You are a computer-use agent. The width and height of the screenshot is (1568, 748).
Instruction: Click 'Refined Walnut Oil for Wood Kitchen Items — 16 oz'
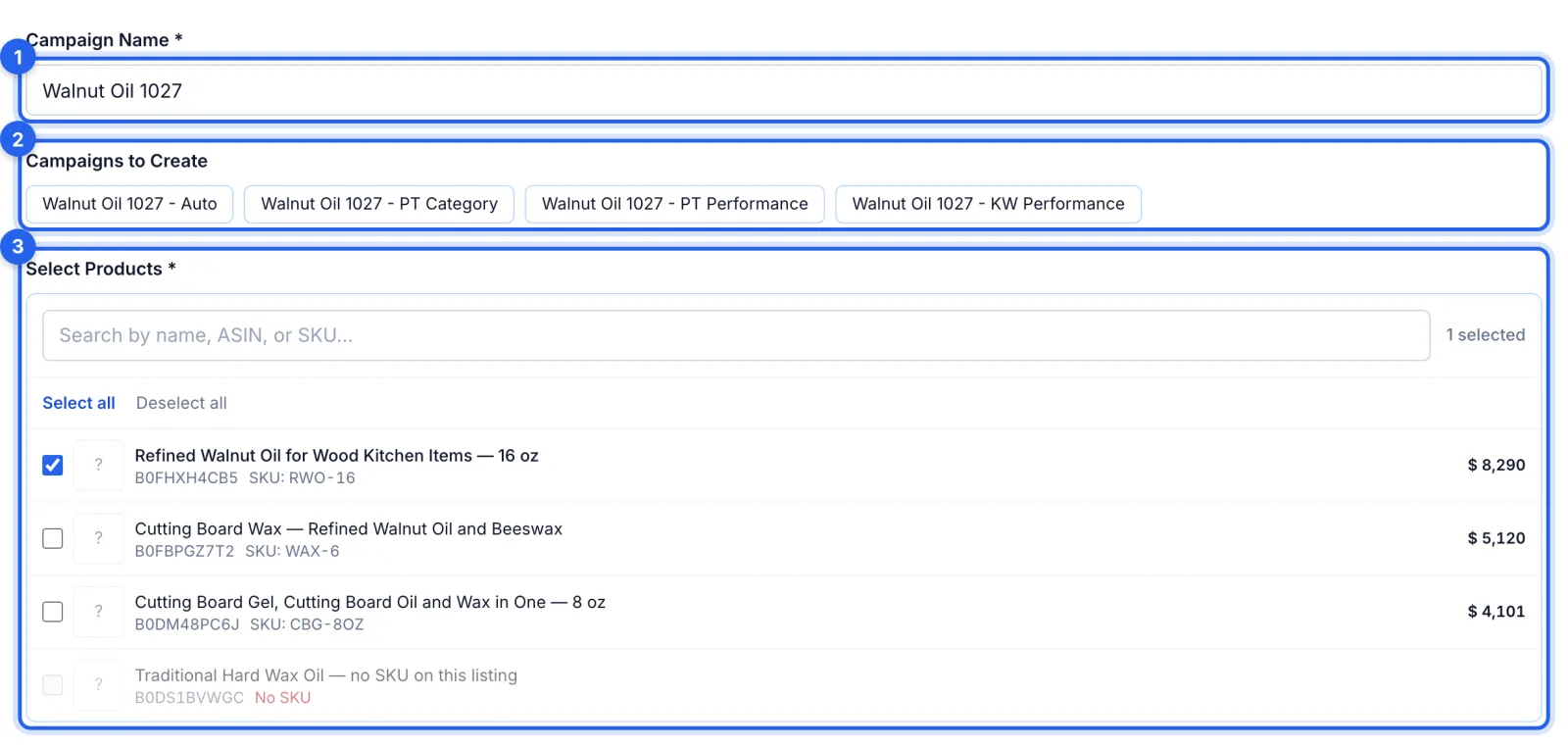[x=336, y=455]
